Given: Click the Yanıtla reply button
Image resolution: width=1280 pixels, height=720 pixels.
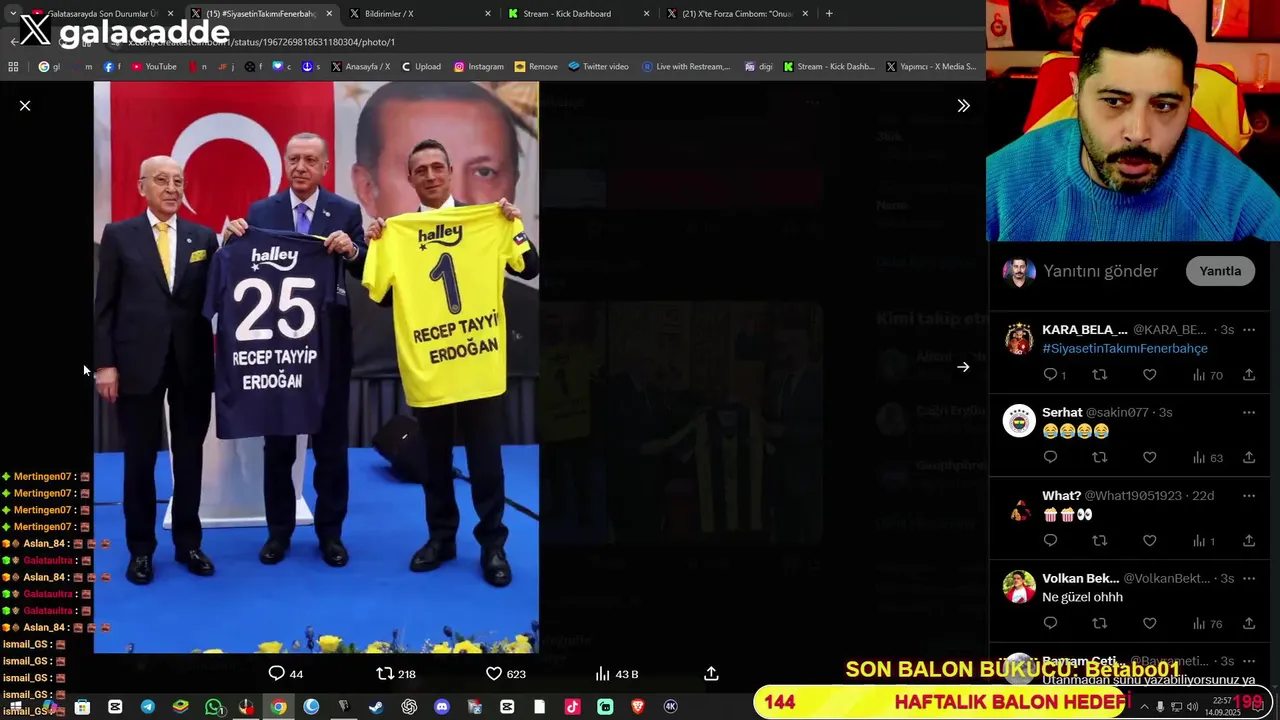Looking at the screenshot, I should (1220, 271).
